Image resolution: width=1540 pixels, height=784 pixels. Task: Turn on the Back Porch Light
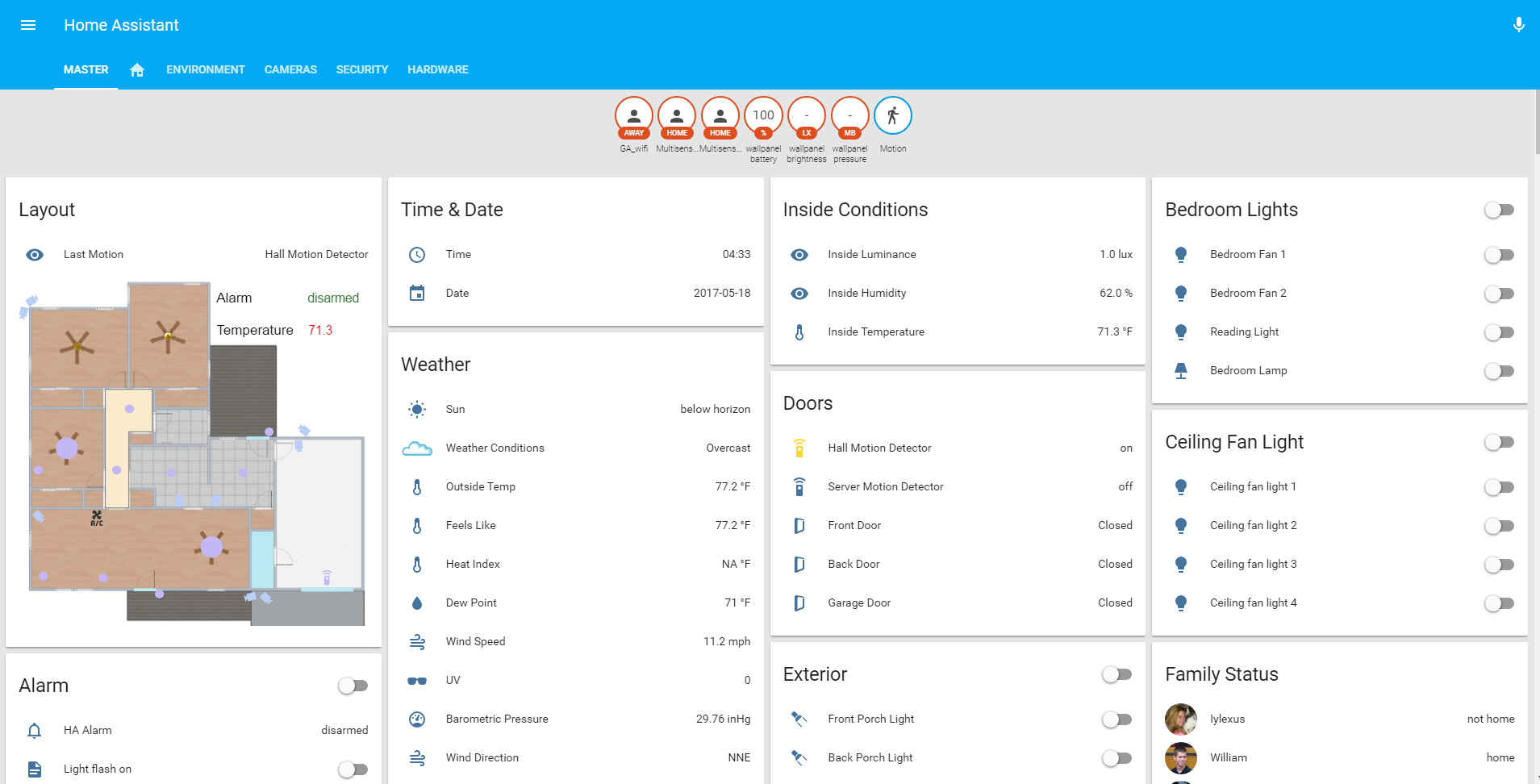[1116, 757]
